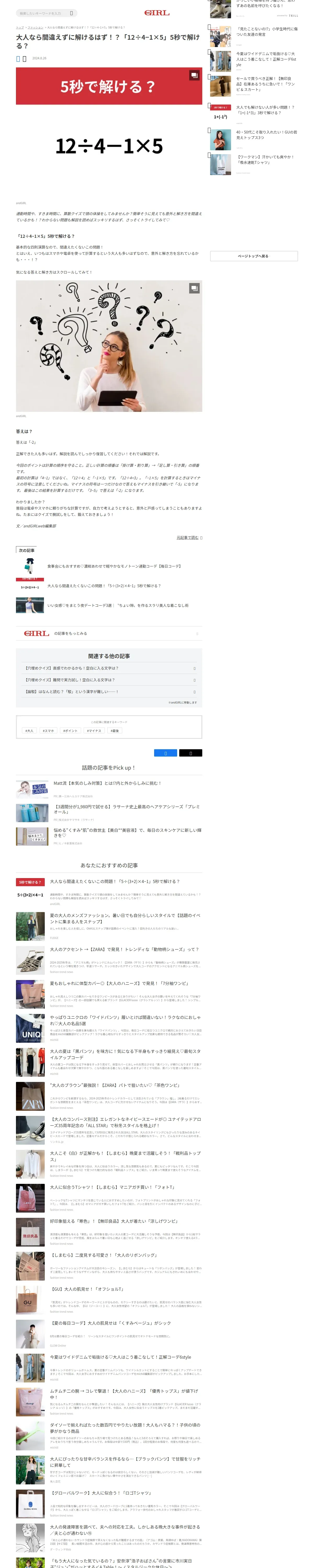Screen dimensions: 314x1568
Task: Open ラサーナ ヘアケアシリーズ PR article
Action: (127, 809)
